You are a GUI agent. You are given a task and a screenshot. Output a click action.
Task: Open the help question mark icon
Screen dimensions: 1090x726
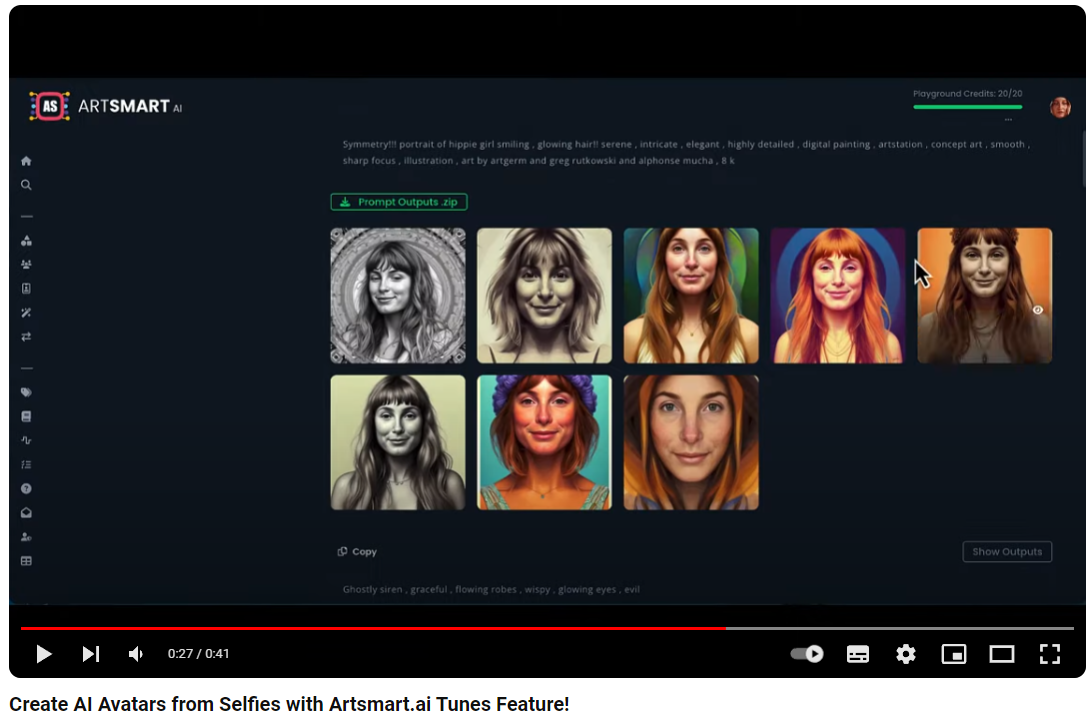26,489
